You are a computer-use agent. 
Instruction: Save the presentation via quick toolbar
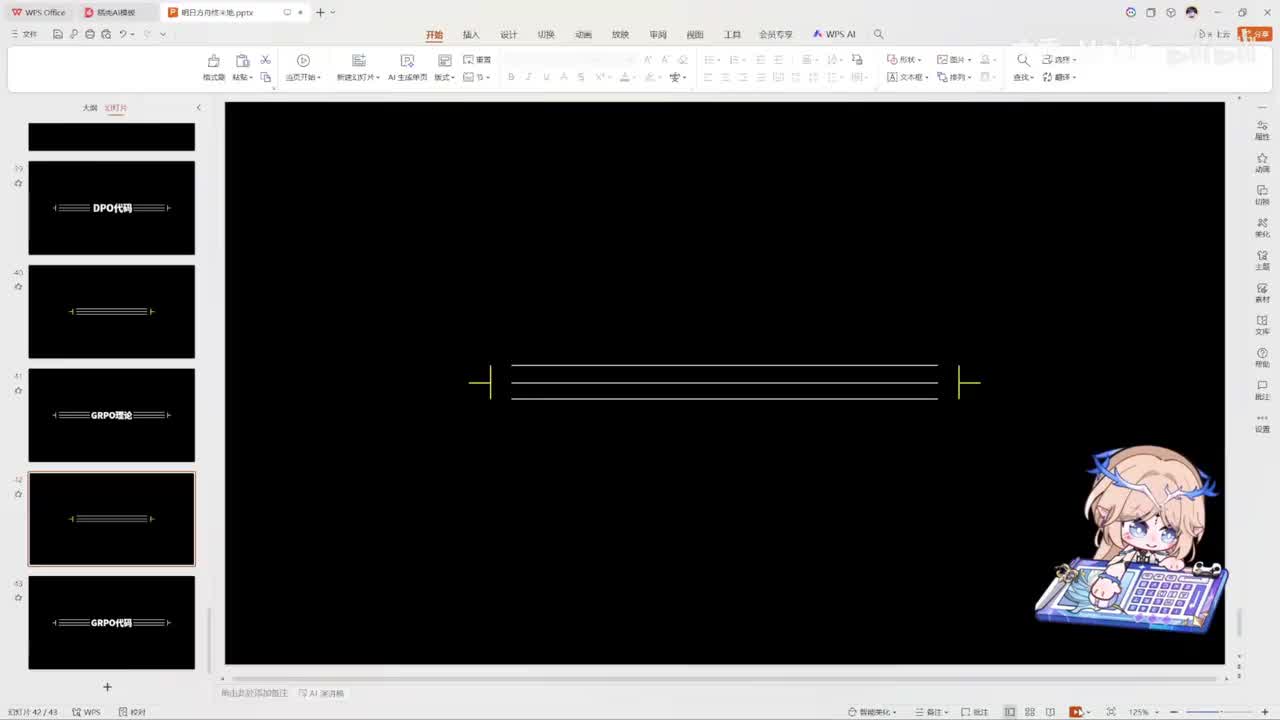(x=58, y=34)
